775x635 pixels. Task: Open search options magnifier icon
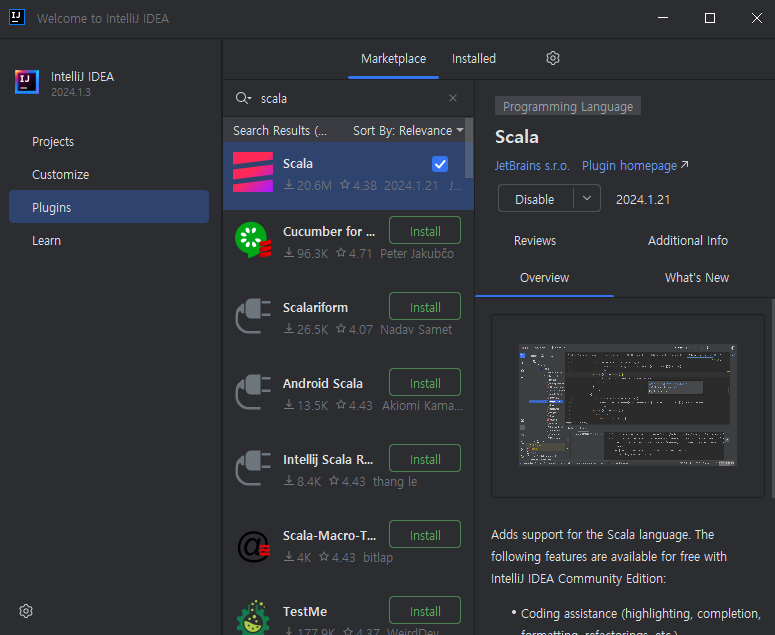click(x=243, y=98)
